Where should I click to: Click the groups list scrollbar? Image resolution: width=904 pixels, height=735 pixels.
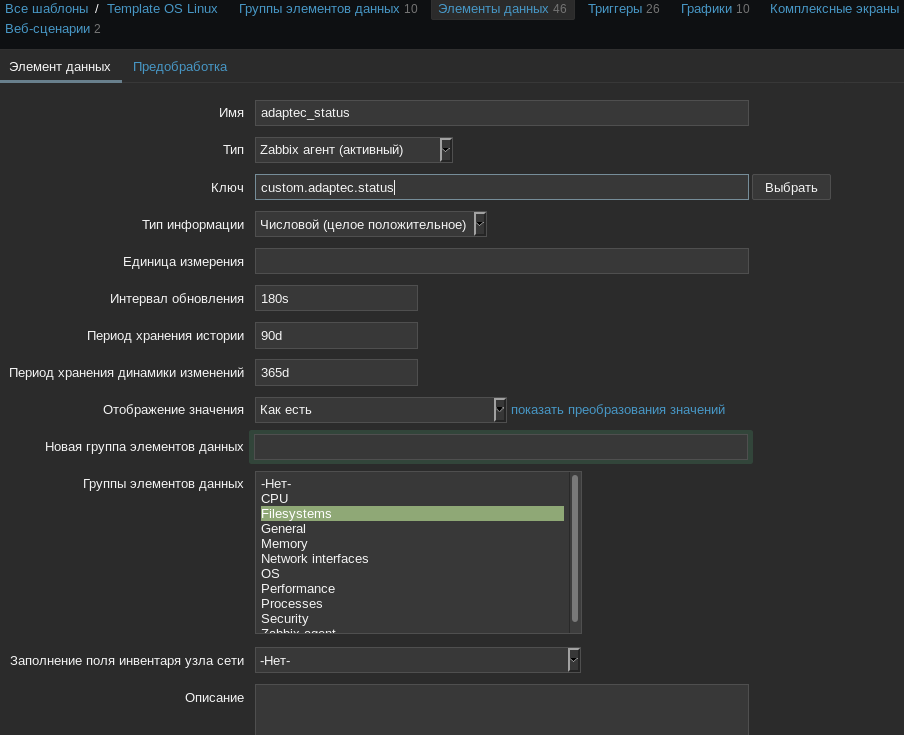click(575, 548)
